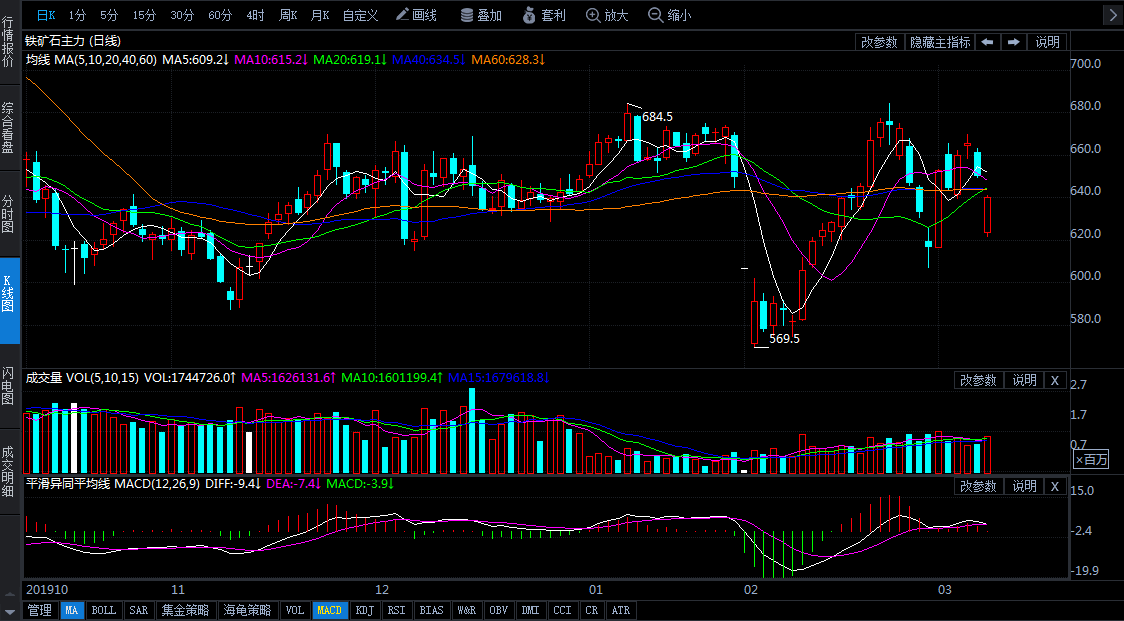Click the 684.5 high price marker
1124x621 pixels.
657,117
